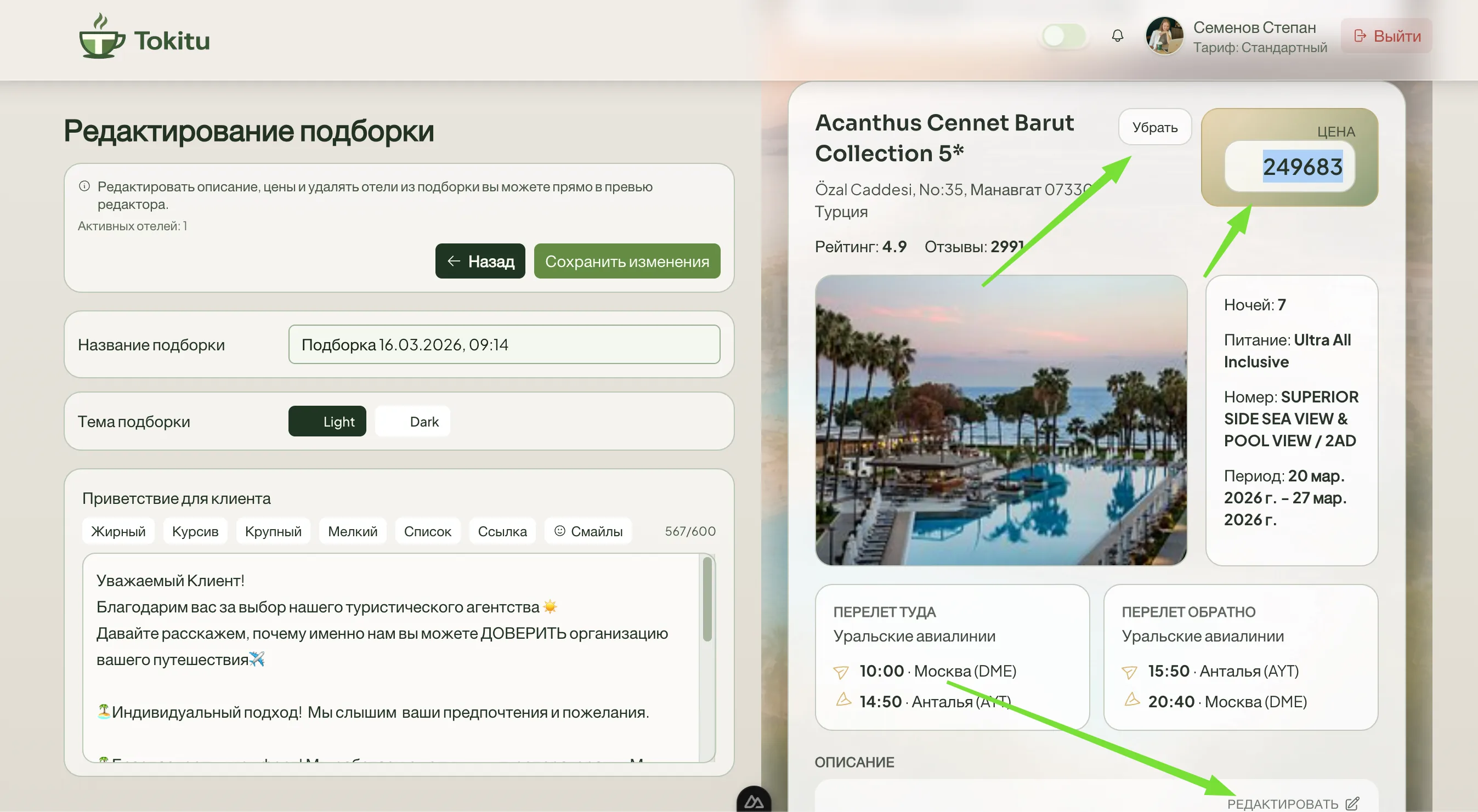Click the dark round badge icon at bottom
Viewport: 1478px width, 812px height.
(754, 801)
